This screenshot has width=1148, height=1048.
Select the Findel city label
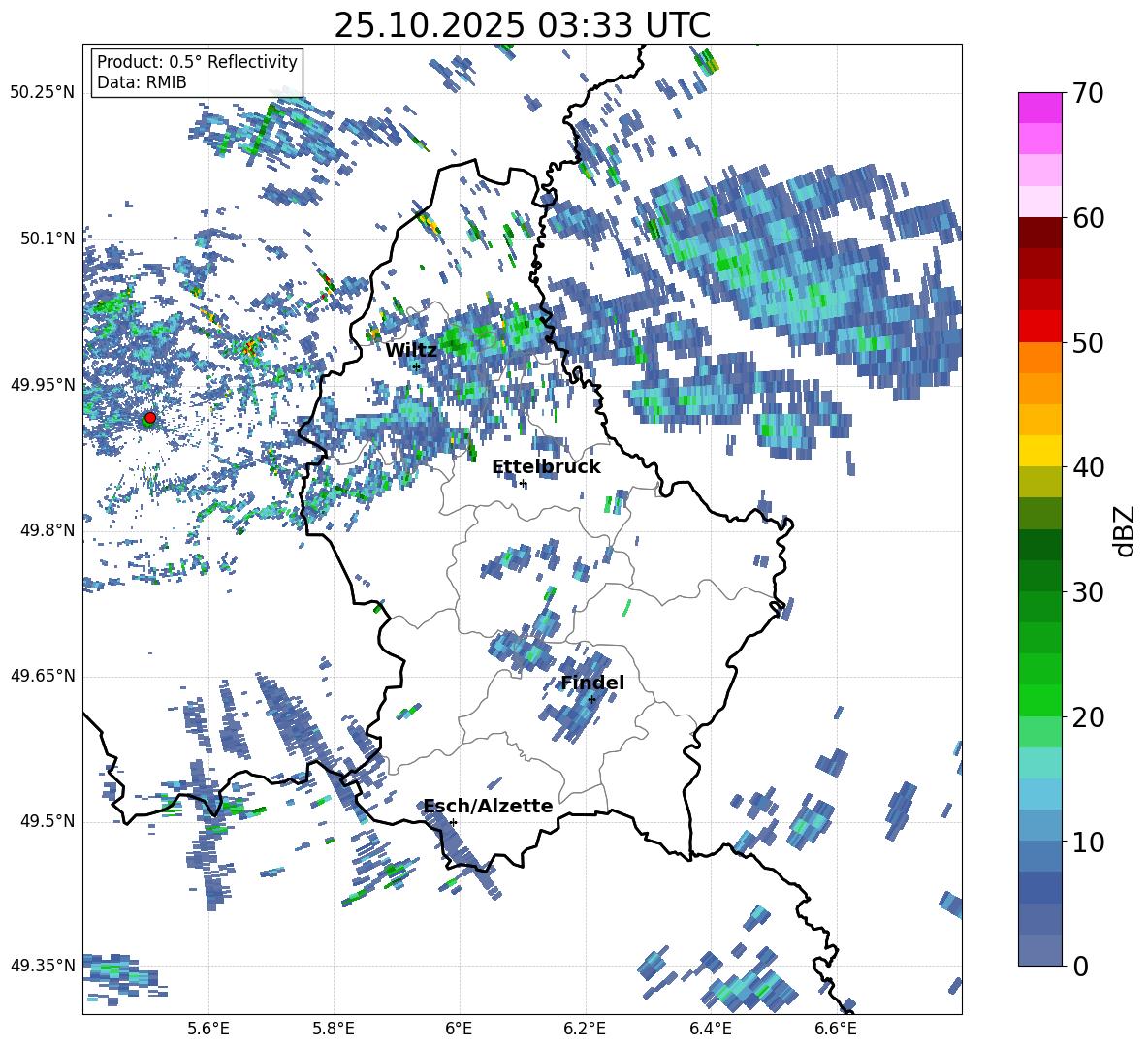click(592, 683)
